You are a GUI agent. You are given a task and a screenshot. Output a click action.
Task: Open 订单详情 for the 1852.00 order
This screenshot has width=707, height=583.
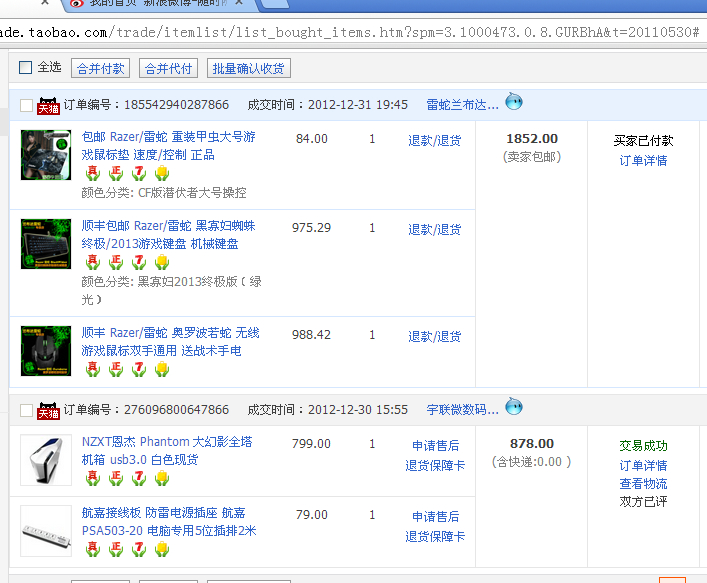(x=643, y=161)
